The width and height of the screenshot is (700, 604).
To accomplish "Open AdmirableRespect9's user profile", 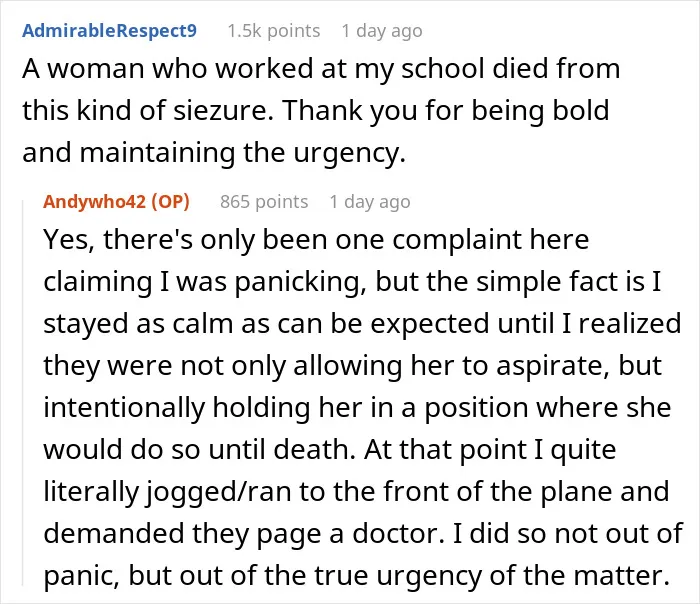I will click(109, 31).
